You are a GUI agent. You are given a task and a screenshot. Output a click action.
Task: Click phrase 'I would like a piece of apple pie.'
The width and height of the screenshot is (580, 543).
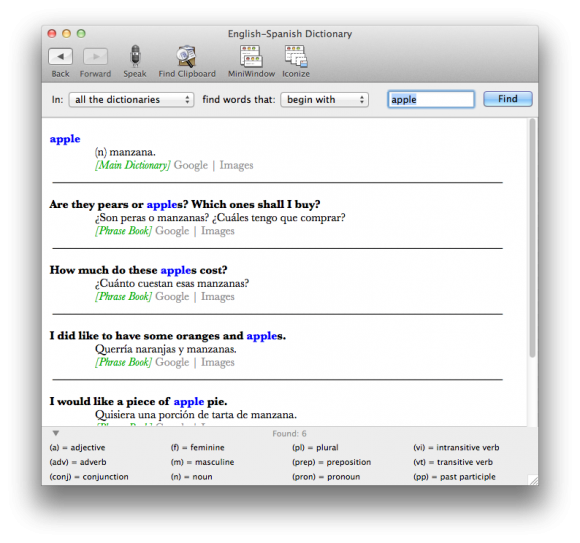pos(138,401)
